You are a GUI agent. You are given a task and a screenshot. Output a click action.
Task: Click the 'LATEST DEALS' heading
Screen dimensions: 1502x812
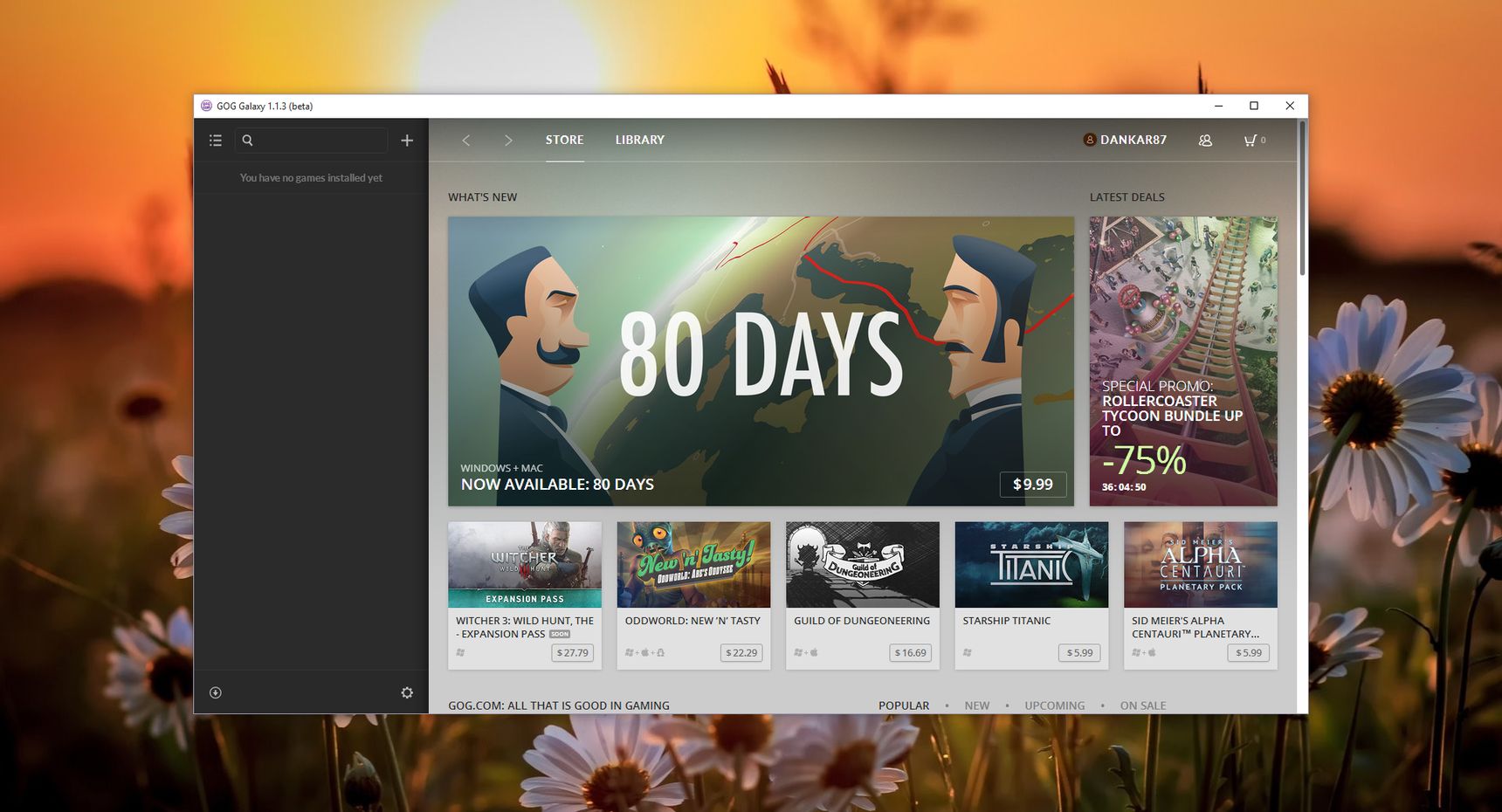point(1126,197)
